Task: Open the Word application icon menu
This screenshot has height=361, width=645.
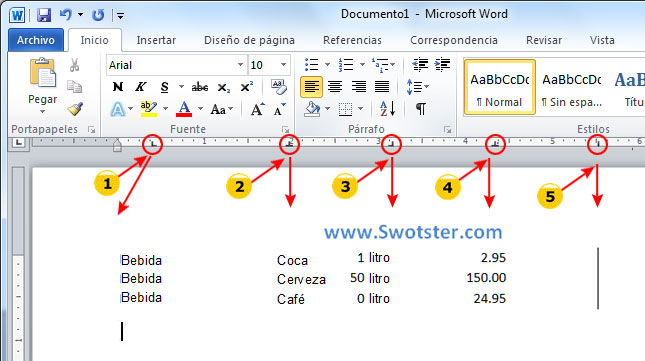Action: click(17, 16)
